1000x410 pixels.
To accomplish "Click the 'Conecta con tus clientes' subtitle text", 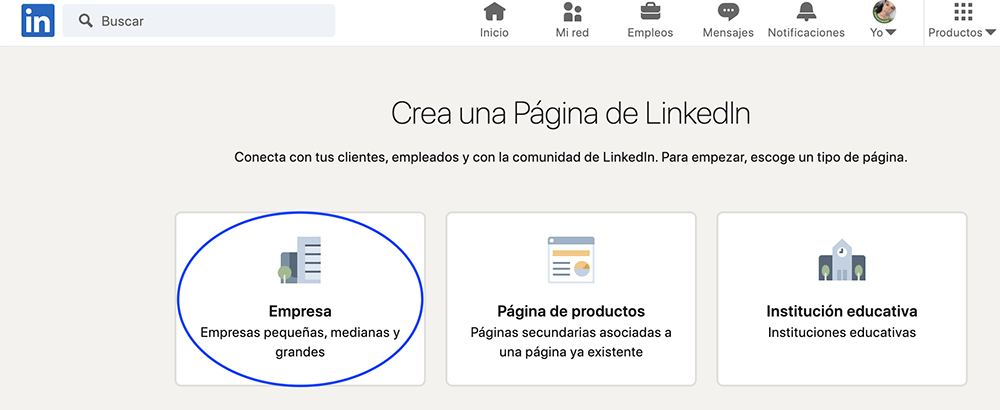I will 571,157.
